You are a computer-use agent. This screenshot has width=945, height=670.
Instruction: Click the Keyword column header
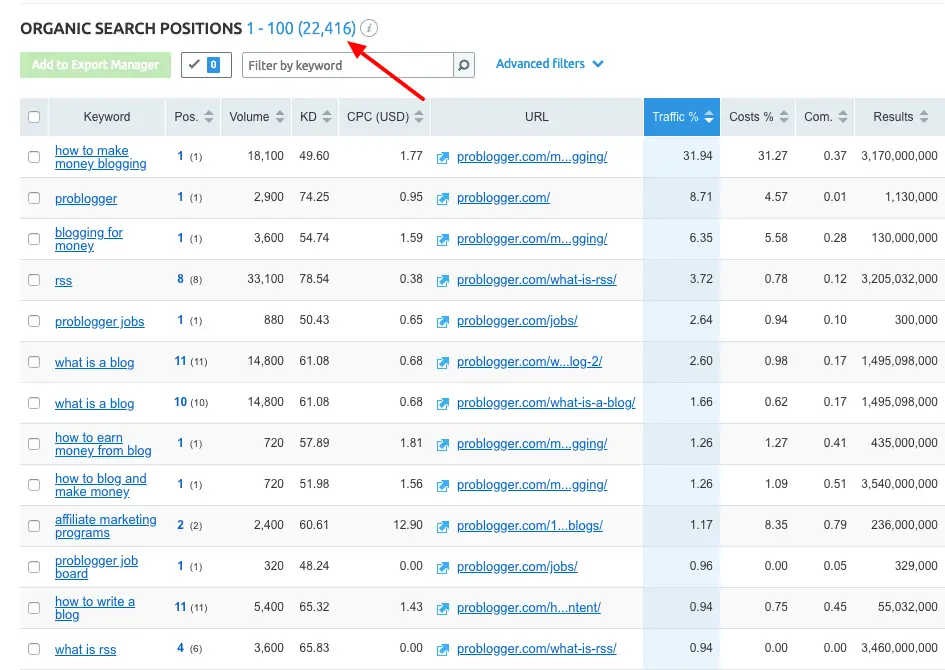pyautogui.click(x=107, y=117)
